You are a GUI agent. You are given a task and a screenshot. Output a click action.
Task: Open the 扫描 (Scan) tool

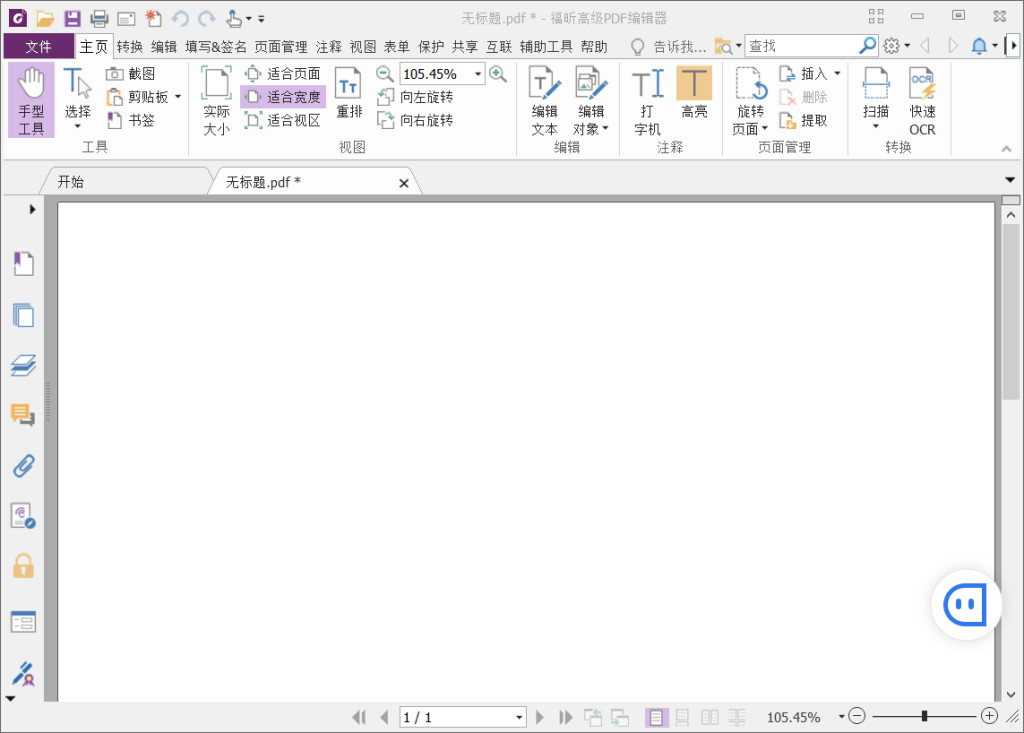(x=875, y=97)
